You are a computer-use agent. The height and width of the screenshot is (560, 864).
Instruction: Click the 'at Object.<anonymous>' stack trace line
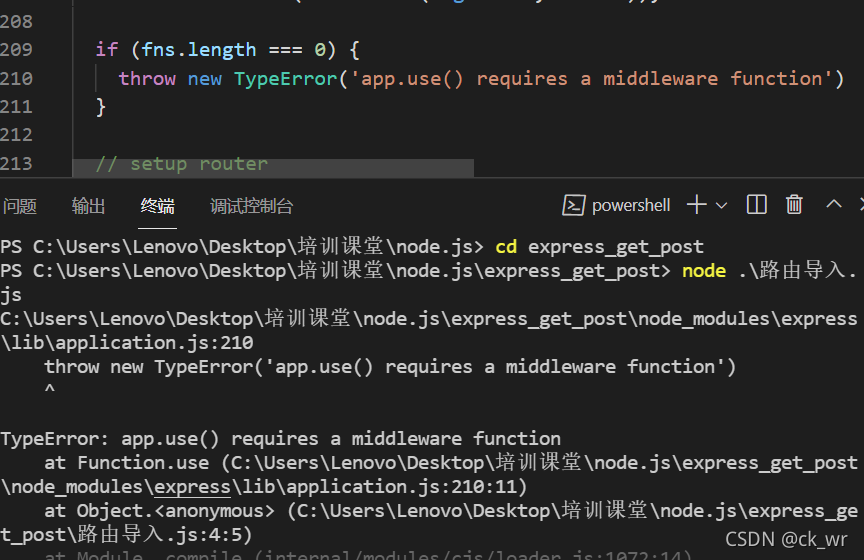(x=429, y=523)
